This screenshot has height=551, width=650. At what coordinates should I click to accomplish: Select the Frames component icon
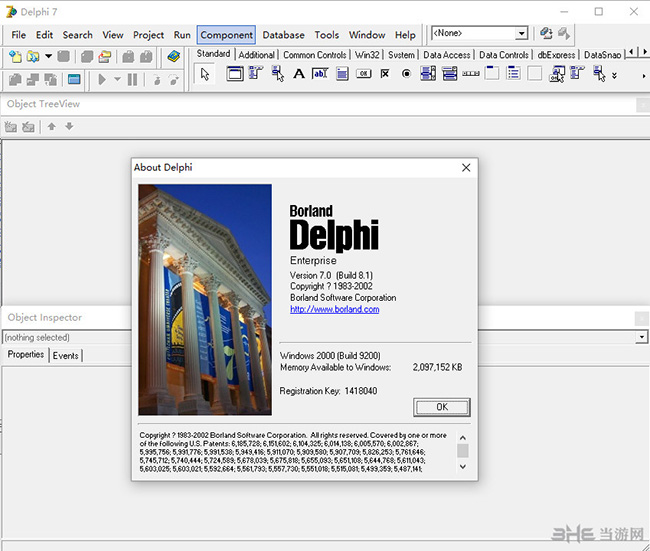coord(235,74)
